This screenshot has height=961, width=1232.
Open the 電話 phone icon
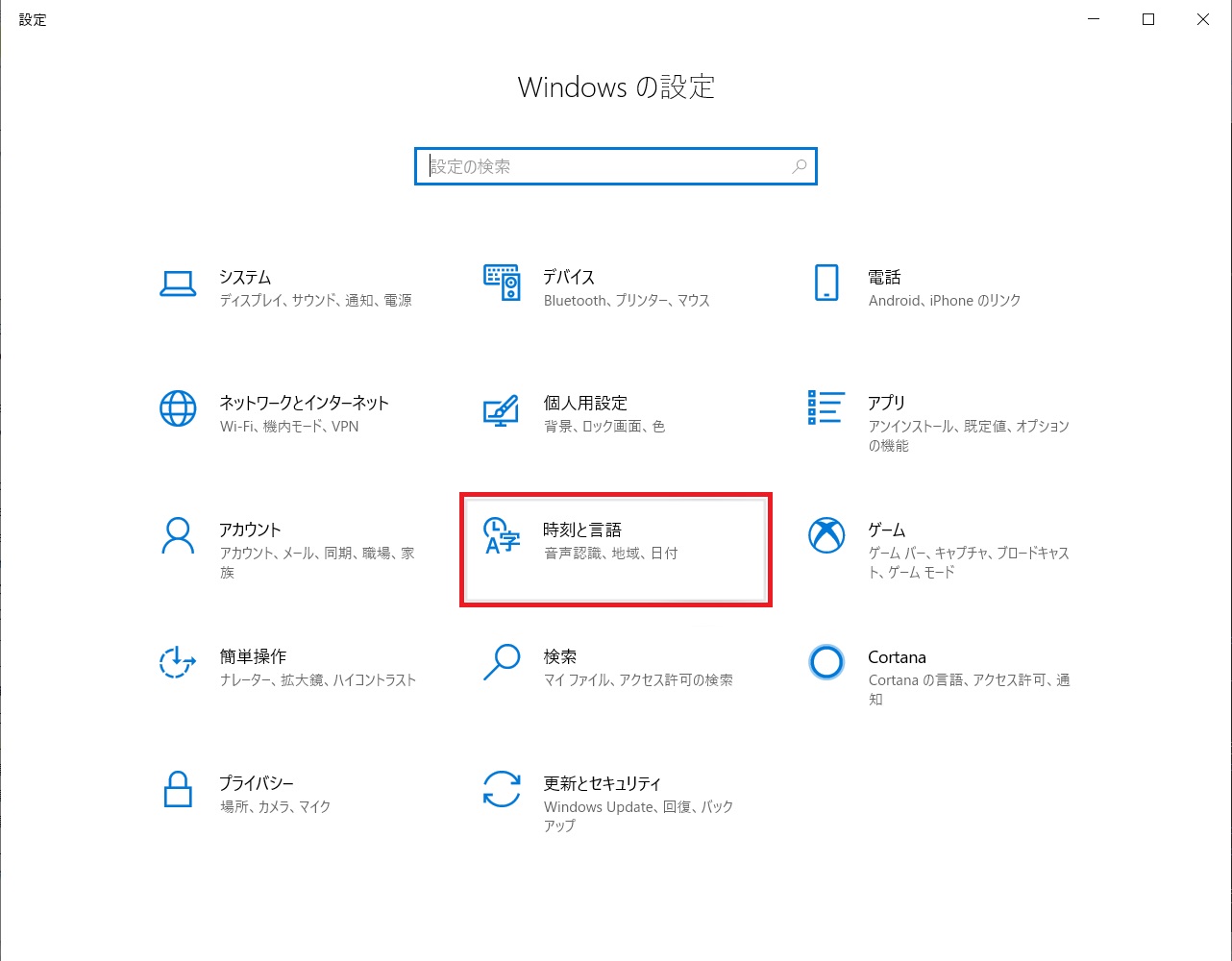[x=826, y=283]
